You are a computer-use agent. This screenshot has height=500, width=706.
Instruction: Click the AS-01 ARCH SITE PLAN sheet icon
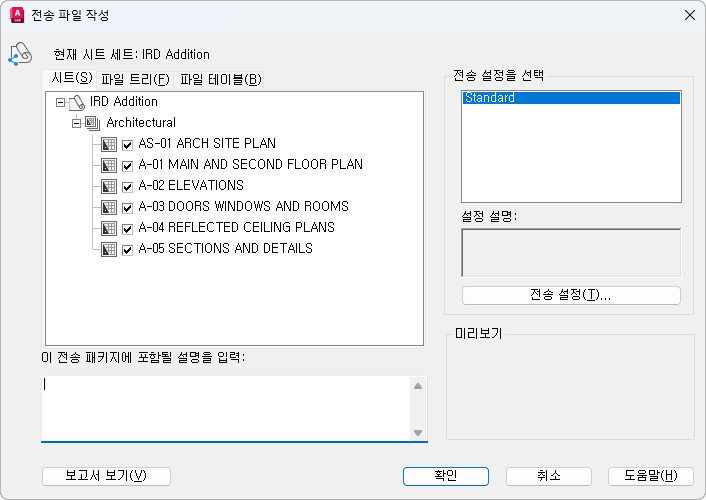coord(110,144)
